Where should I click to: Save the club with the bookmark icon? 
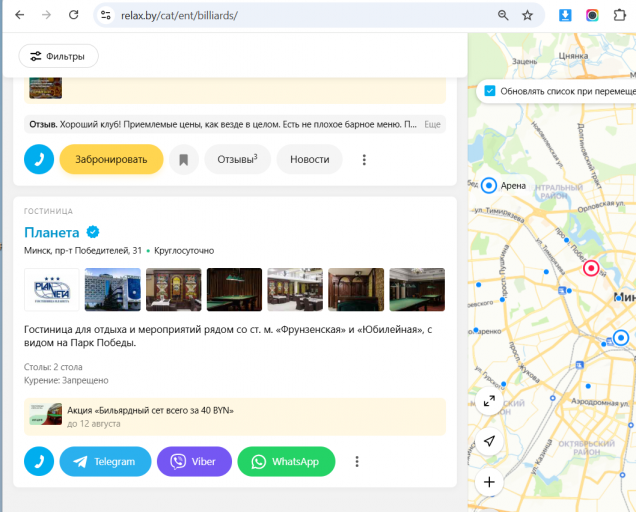tap(184, 159)
